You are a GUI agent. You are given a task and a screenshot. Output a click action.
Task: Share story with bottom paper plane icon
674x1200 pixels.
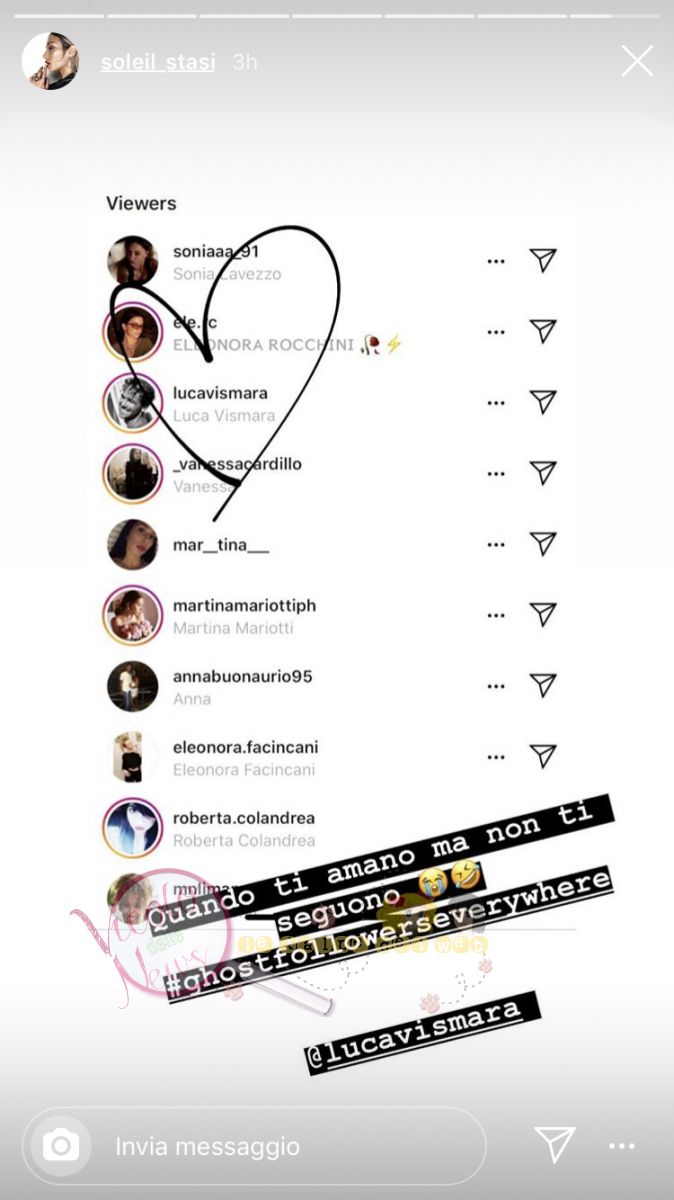pos(554,1145)
